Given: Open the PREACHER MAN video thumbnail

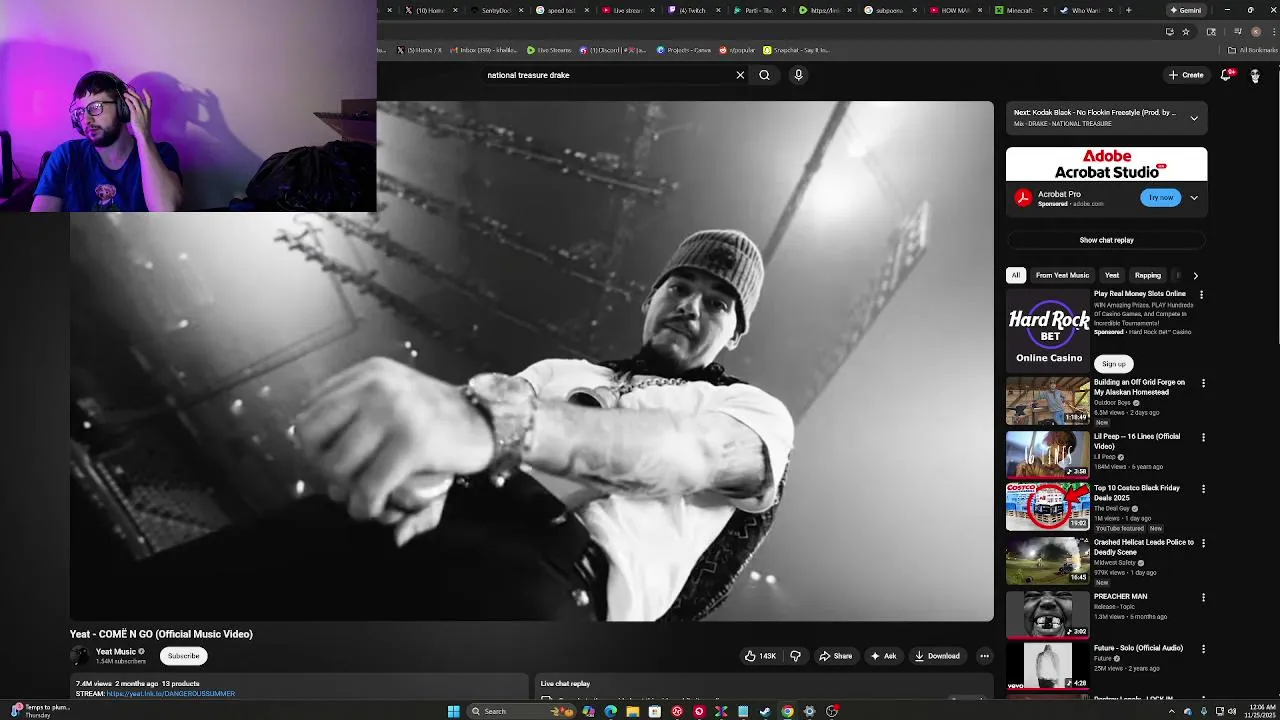Looking at the screenshot, I should coord(1047,614).
